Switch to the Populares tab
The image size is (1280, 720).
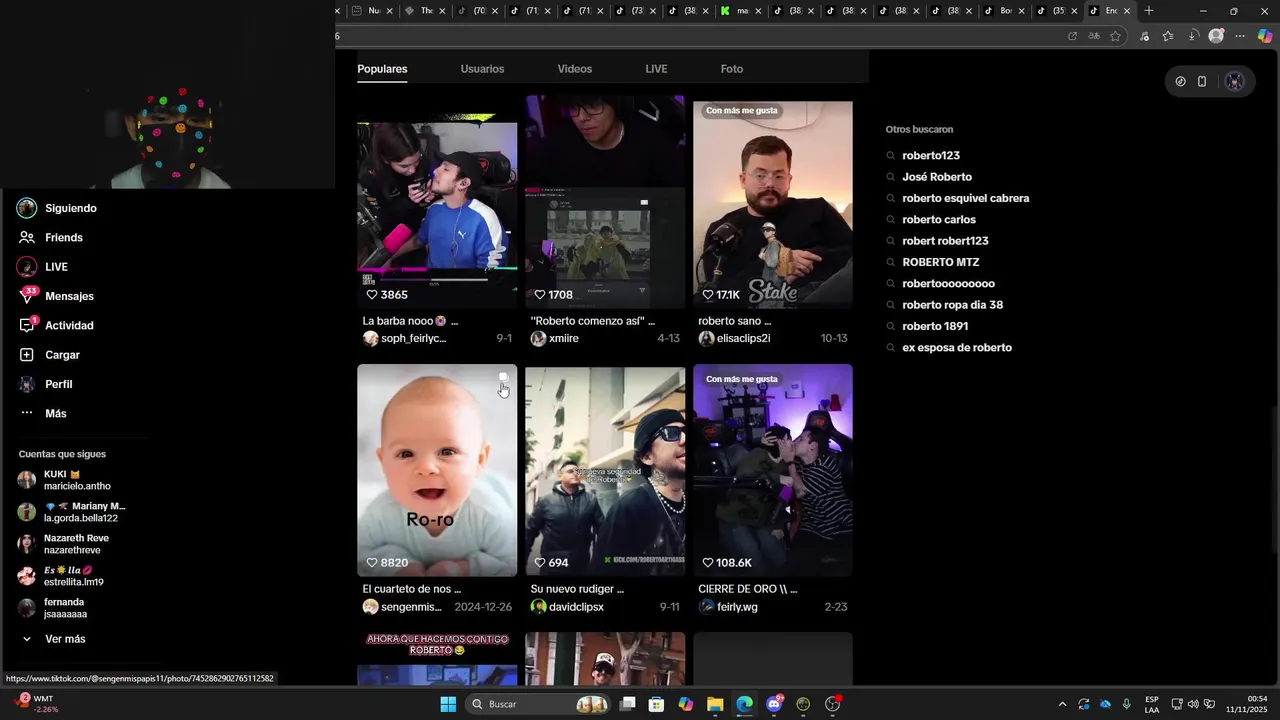(x=382, y=69)
